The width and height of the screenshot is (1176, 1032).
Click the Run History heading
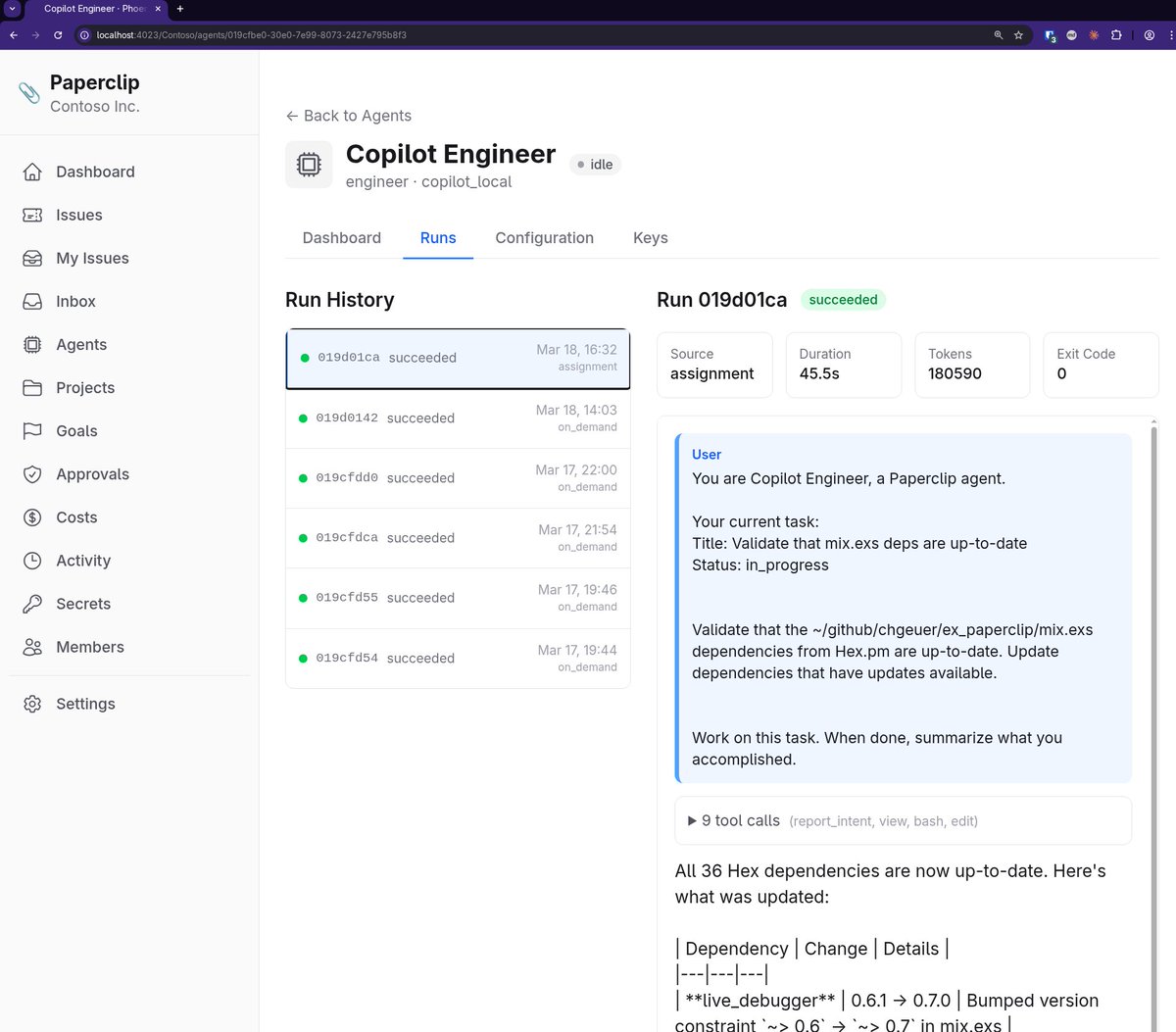click(339, 300)
